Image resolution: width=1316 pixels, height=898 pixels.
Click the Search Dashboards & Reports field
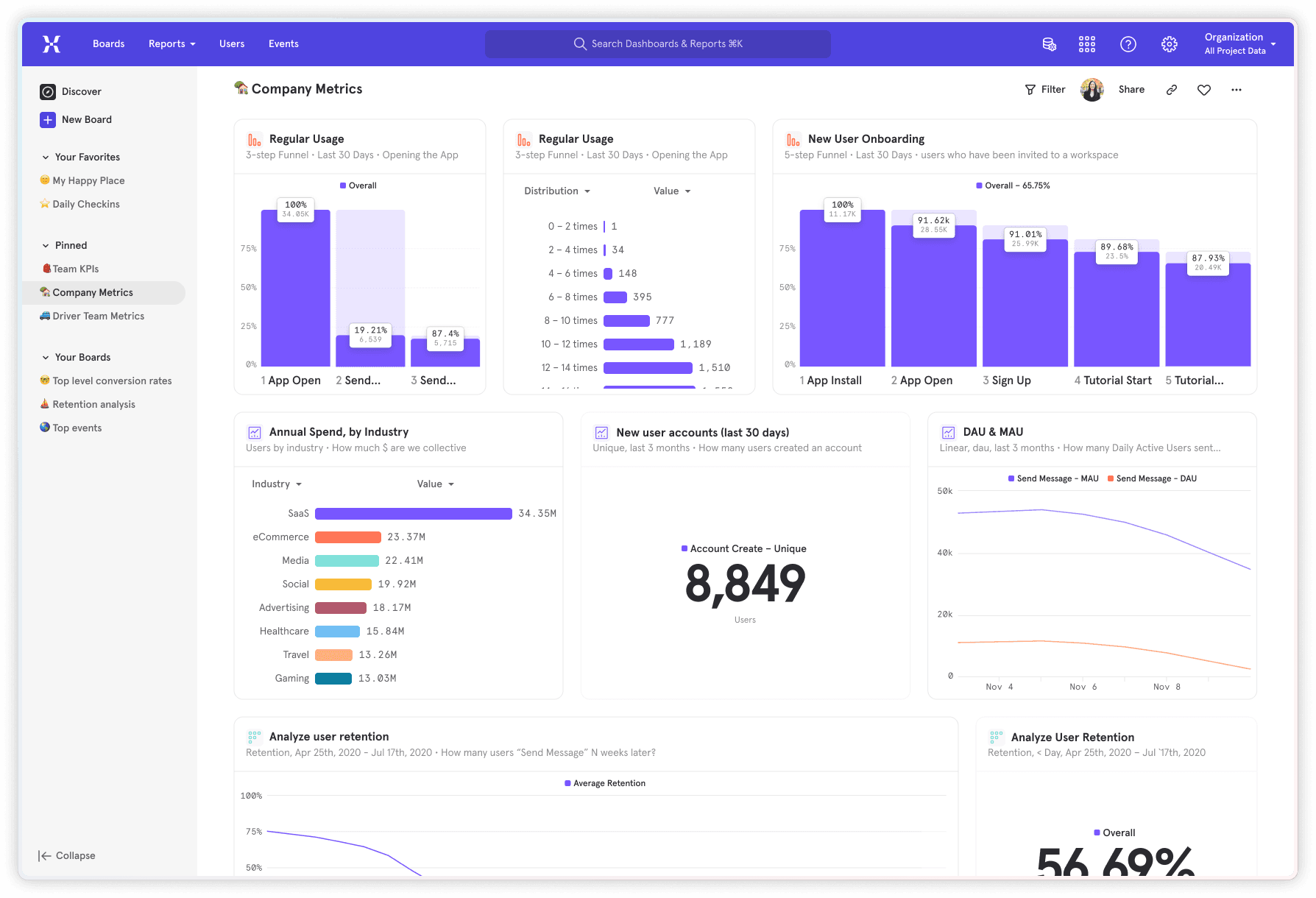coord(658,44)
